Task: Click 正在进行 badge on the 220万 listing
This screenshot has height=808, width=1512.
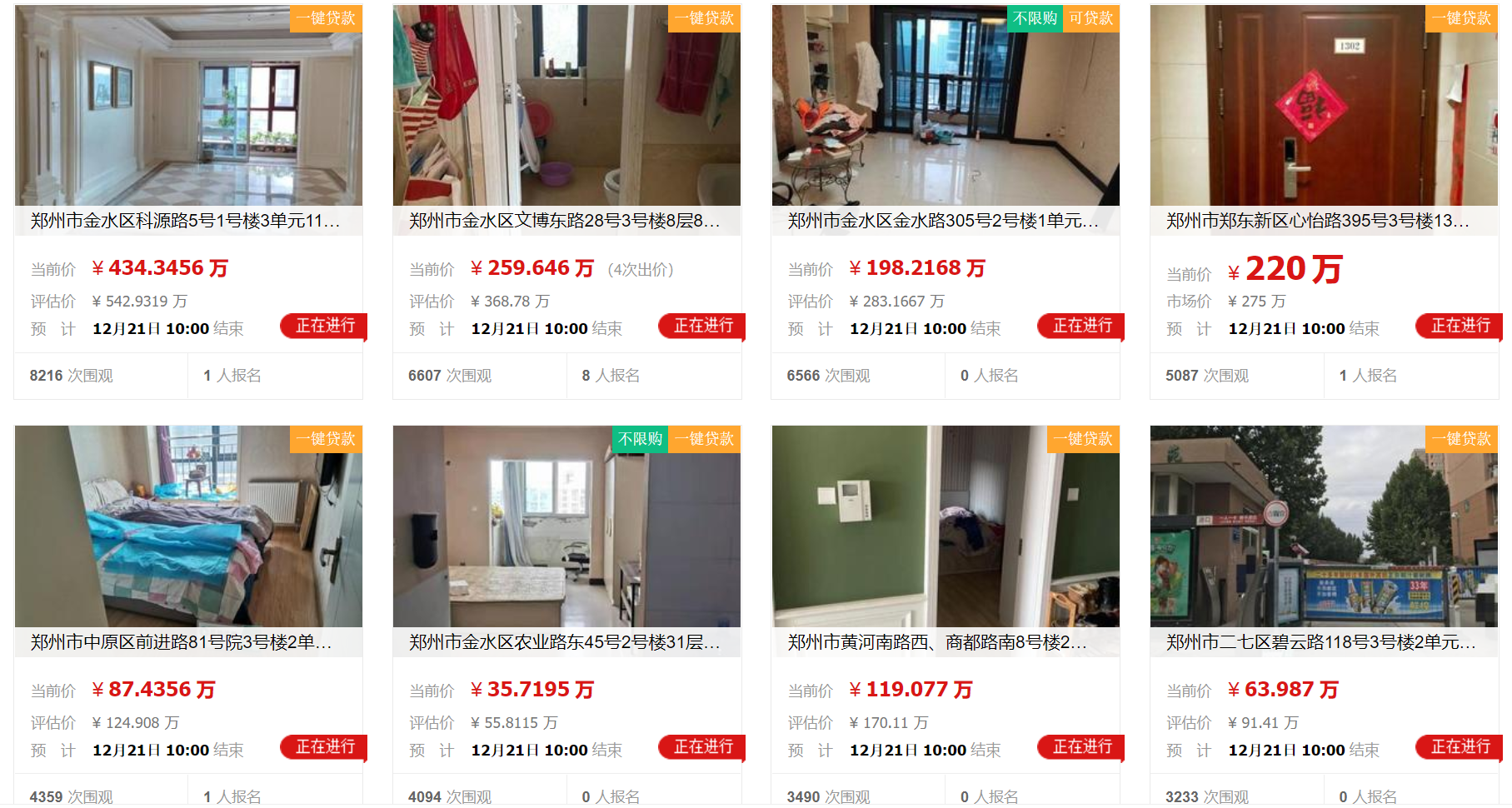Action: click(x=1460, y=326)
